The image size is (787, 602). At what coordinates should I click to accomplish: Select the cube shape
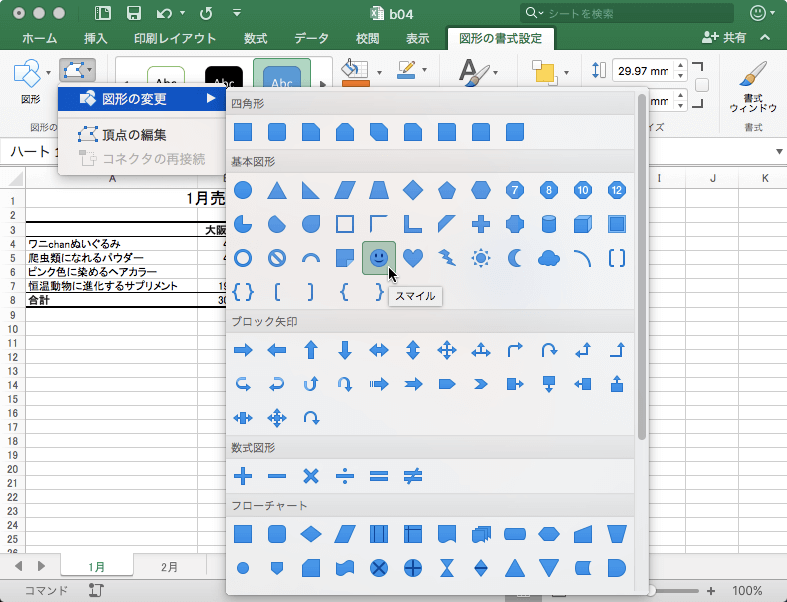click(x=583, y=223)
